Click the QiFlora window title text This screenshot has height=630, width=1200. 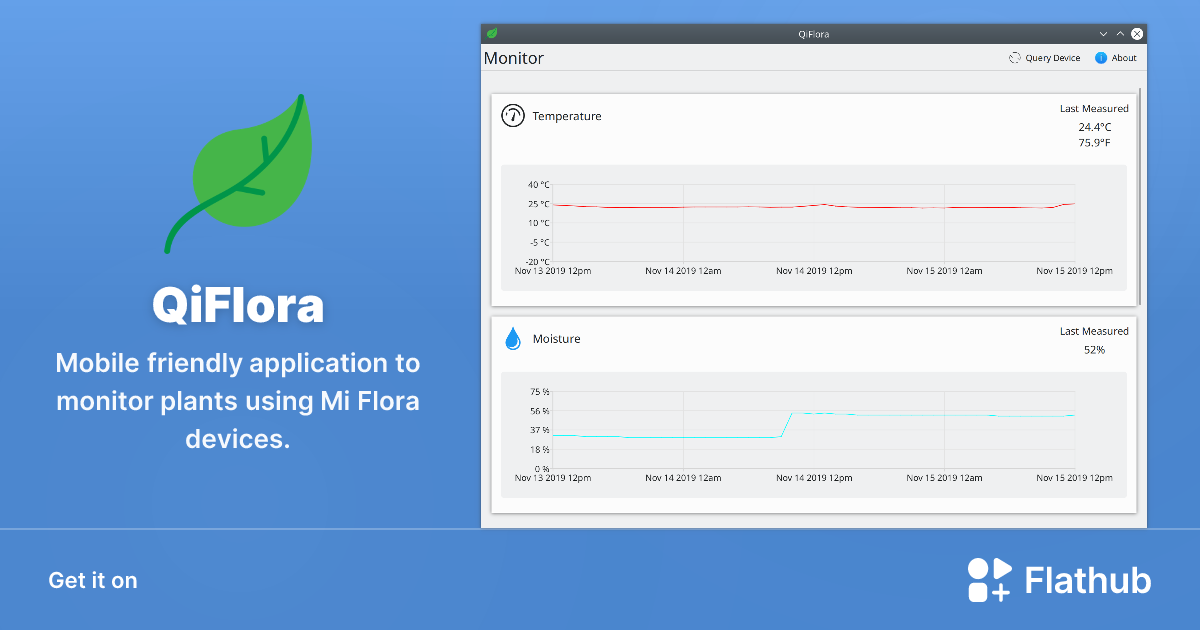pos(813,34)
